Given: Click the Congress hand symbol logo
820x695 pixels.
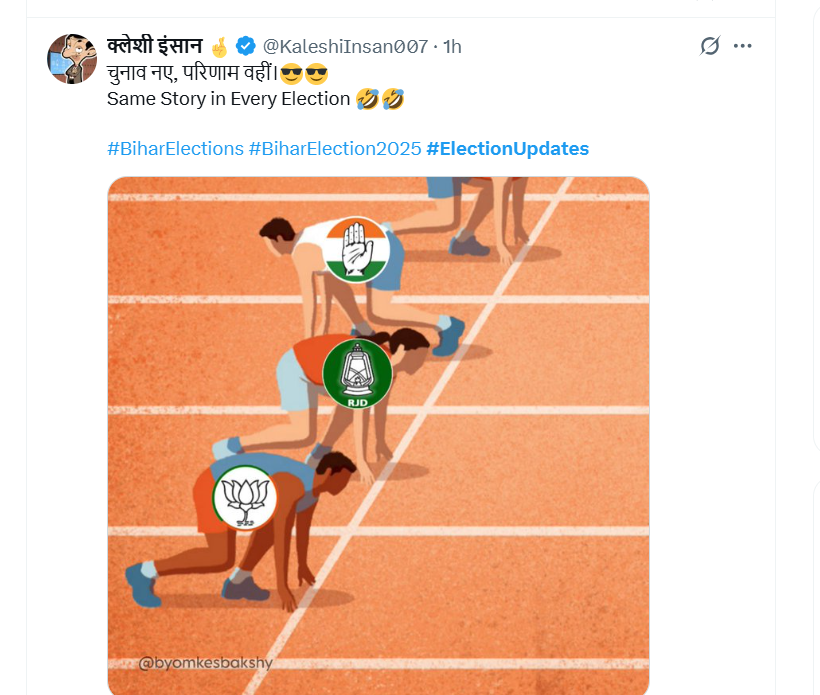Looking at the screenshot, I should (356, 249).
